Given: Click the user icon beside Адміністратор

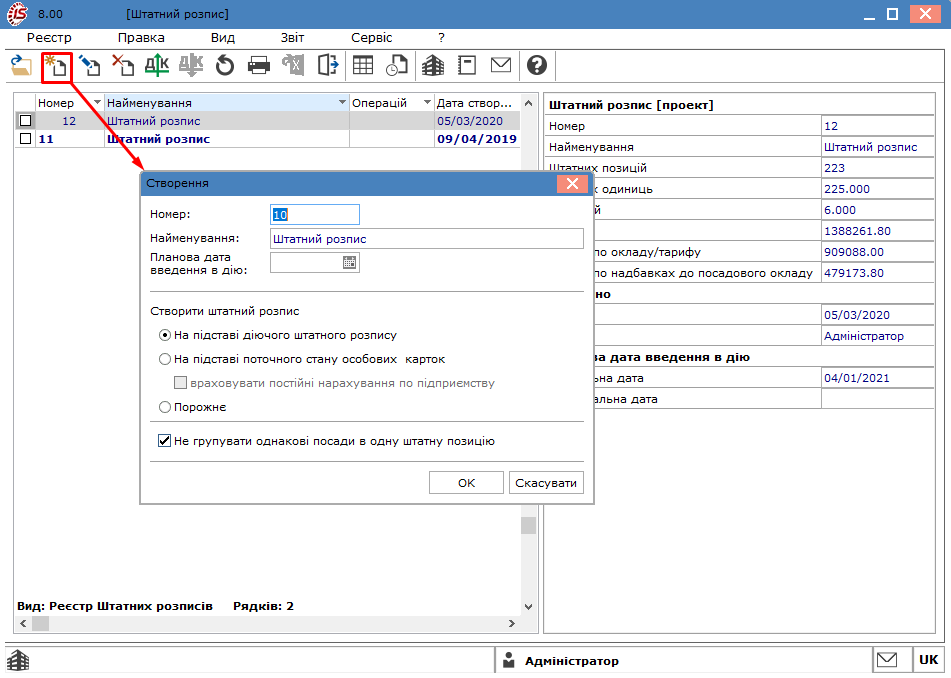Looking at the screenshot, I should [x=509, y=660].
